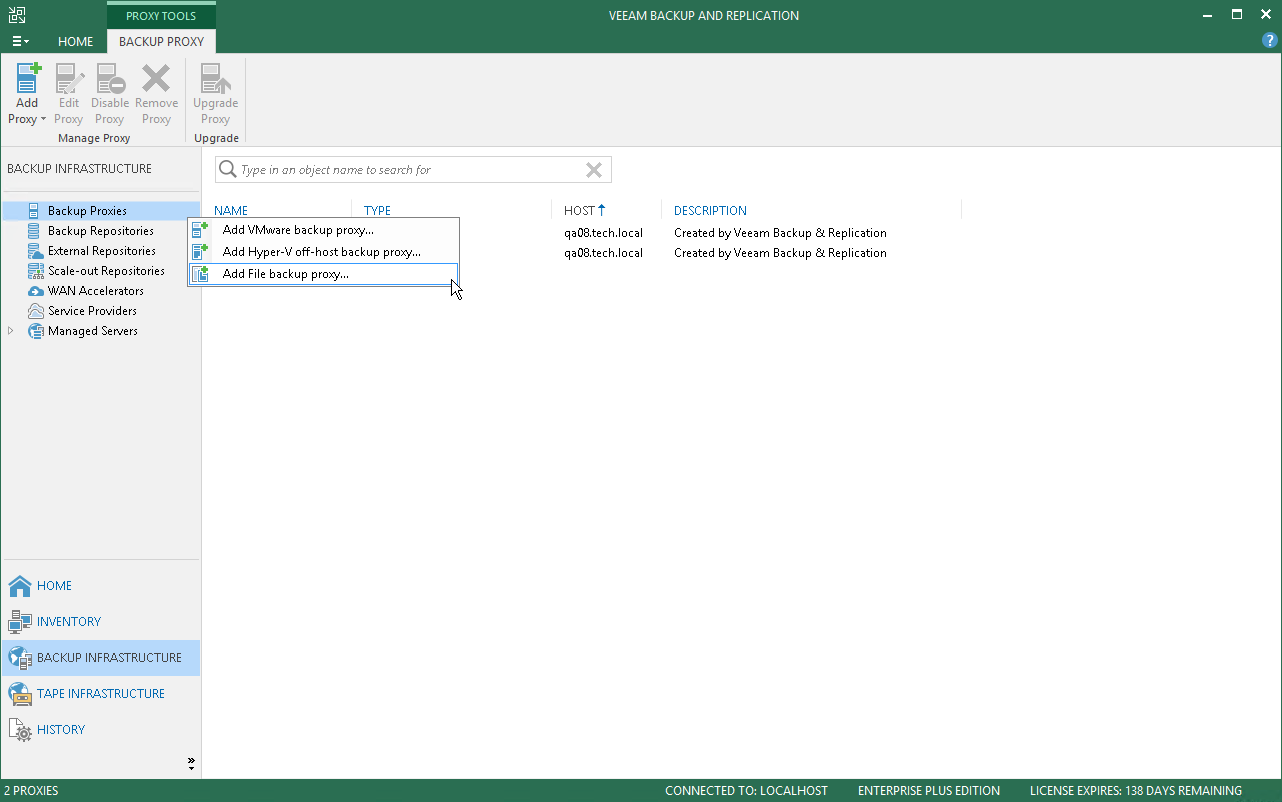
Task: Click the first row's qa08.tech.local host
Action: tap(603, 233)
